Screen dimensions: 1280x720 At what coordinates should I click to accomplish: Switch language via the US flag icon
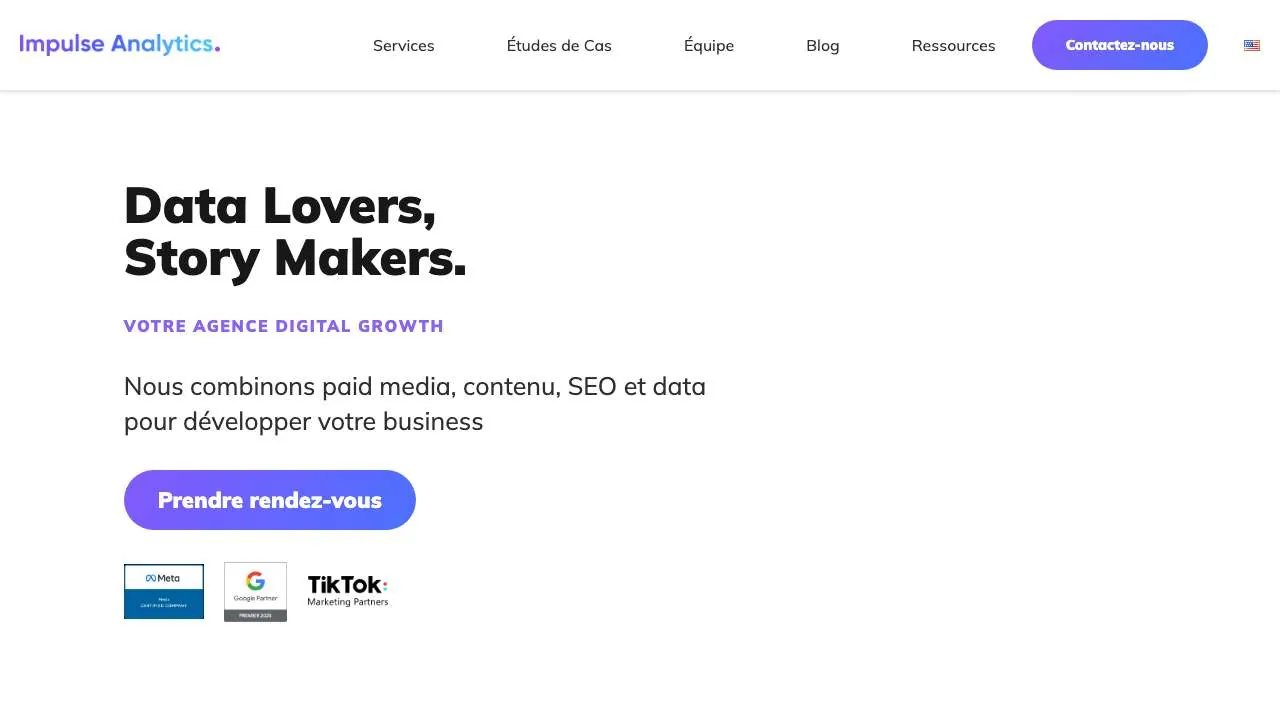(1252, 45)
